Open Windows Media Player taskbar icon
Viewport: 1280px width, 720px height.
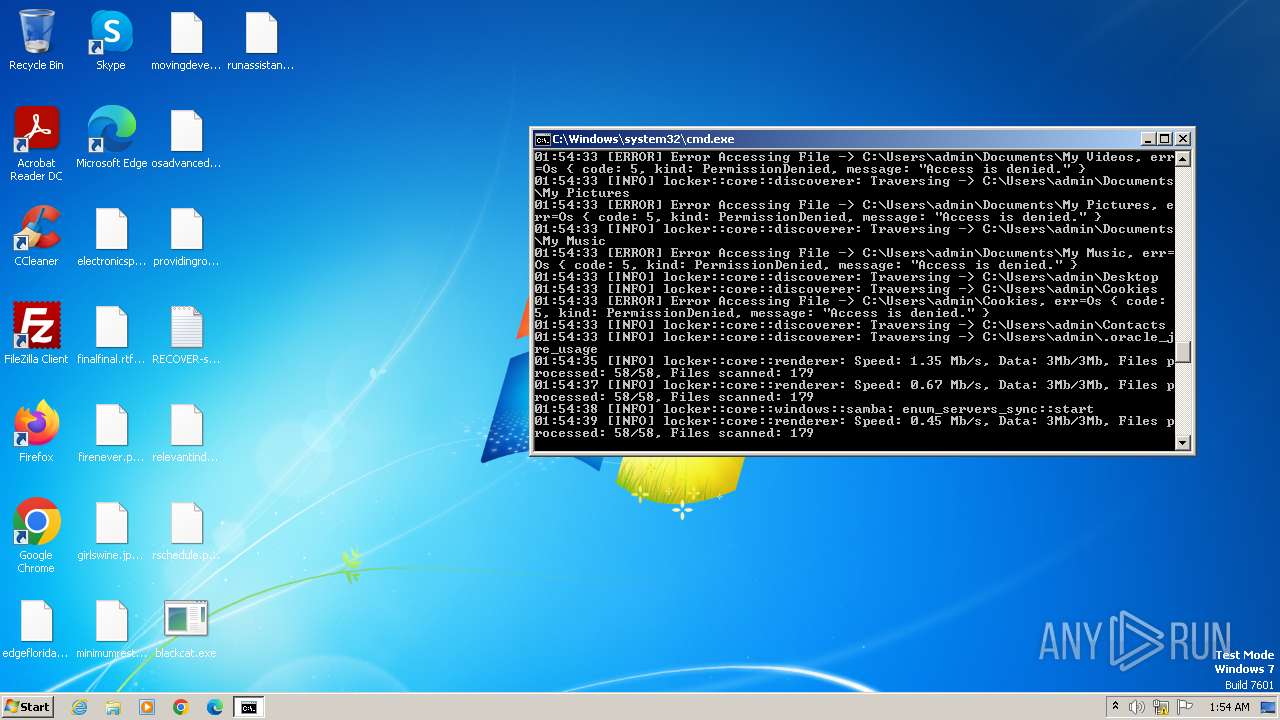pos(147,707)
